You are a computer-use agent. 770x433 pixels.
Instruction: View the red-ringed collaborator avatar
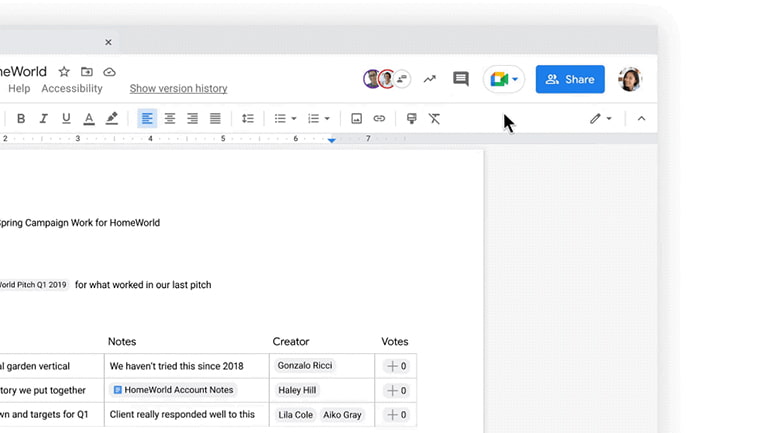387,79
